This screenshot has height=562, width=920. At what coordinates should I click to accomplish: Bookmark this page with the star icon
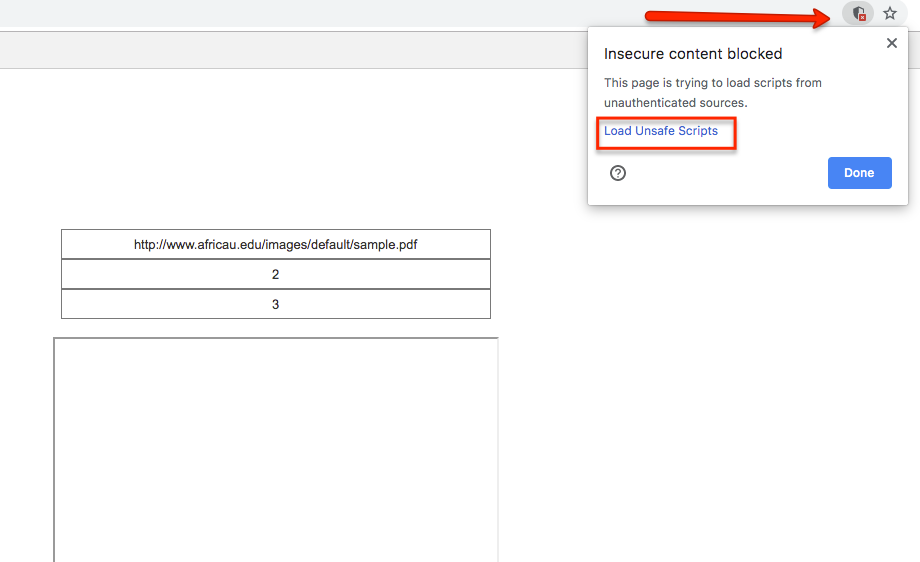889,14
